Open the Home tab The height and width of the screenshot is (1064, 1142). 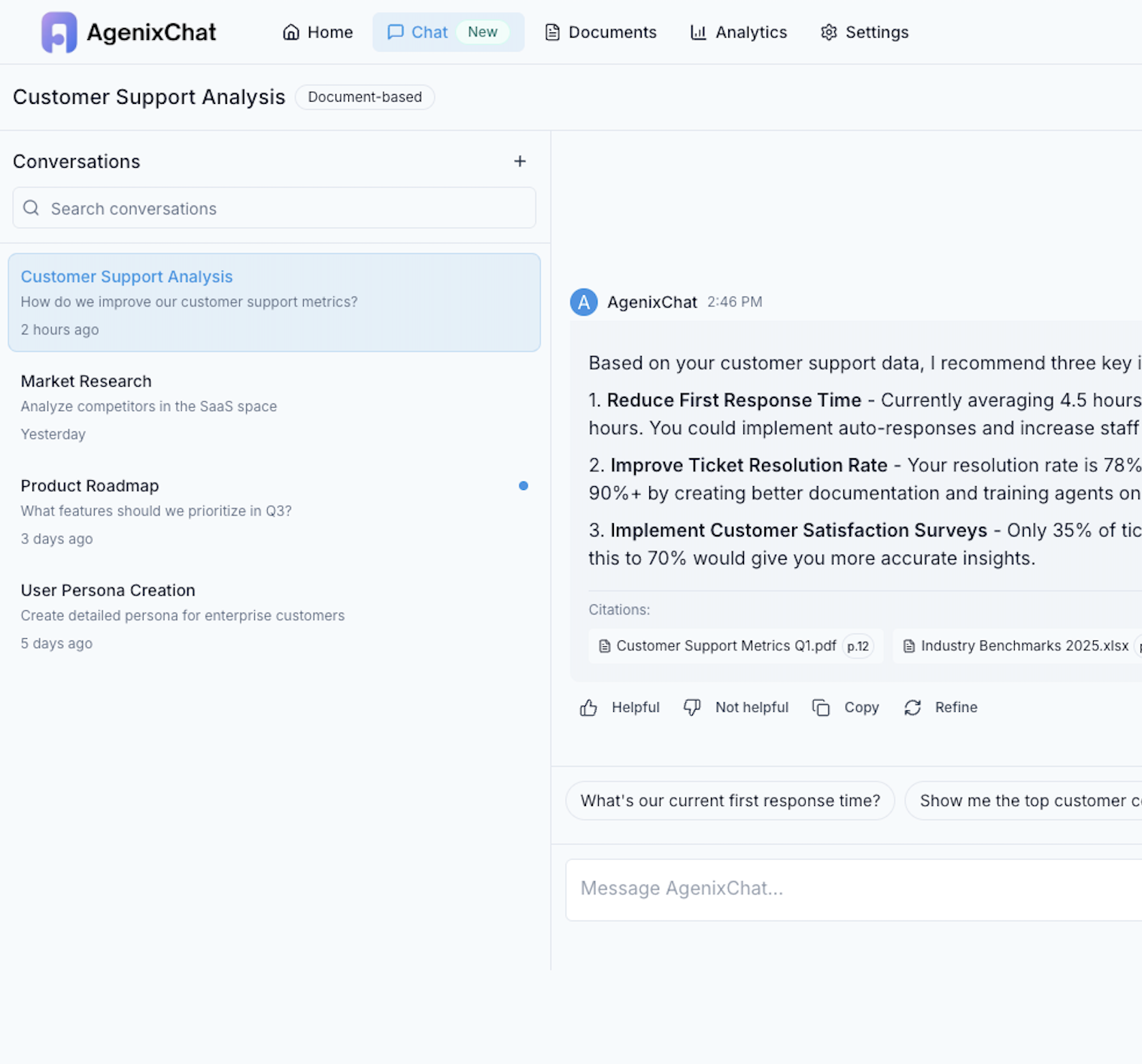coord(317,32)
